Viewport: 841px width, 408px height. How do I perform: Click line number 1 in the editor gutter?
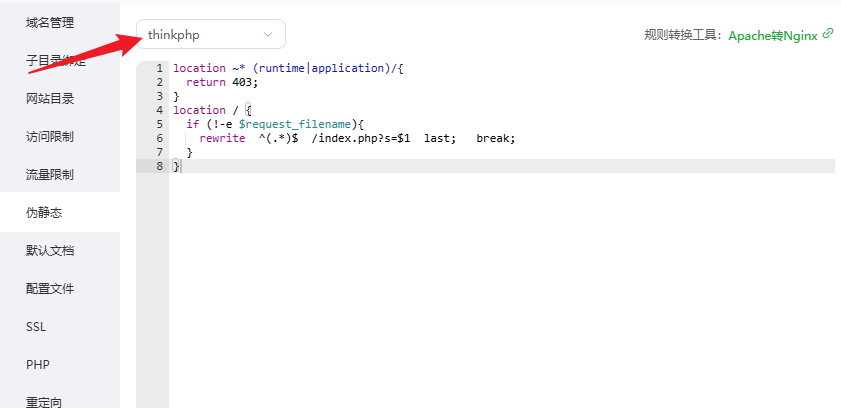coord(159,68)
